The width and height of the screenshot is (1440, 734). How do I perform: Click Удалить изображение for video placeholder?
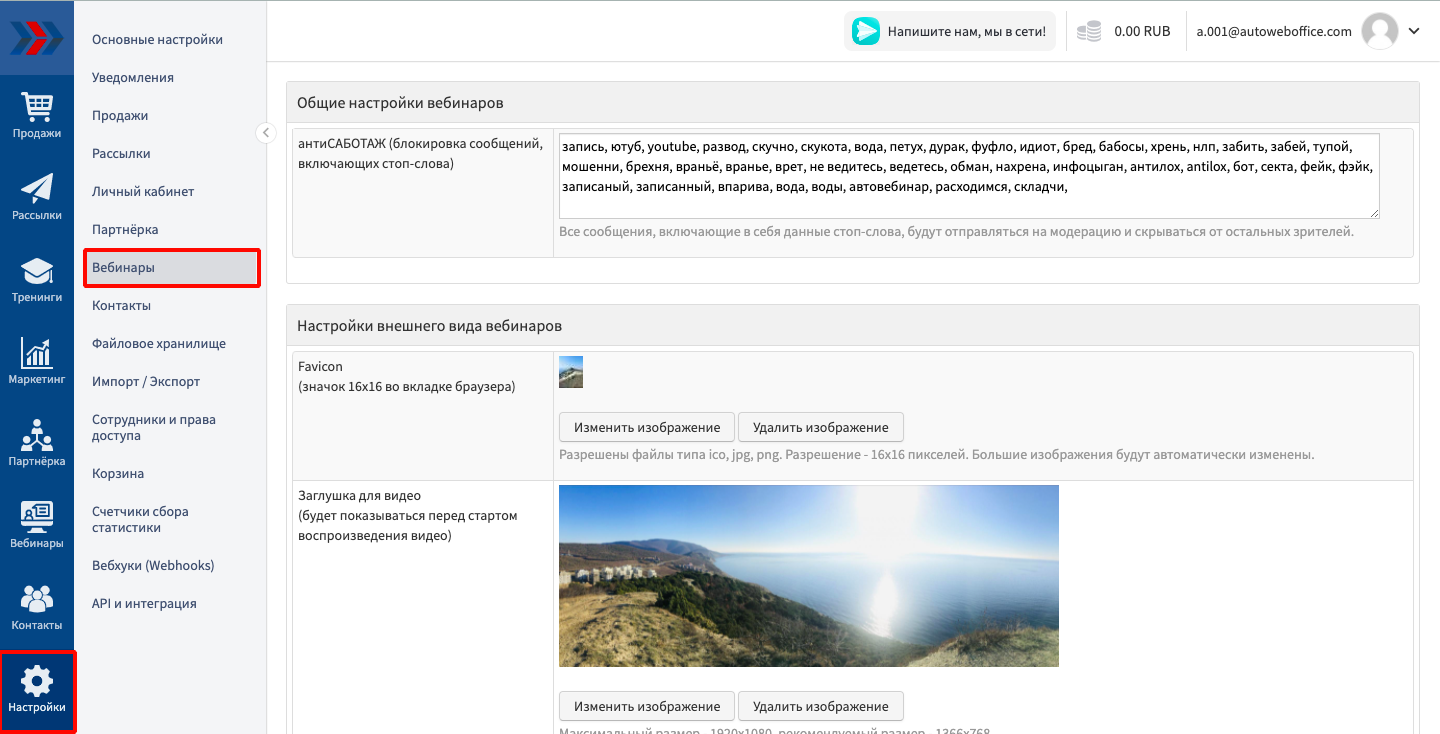pos(820,706)
